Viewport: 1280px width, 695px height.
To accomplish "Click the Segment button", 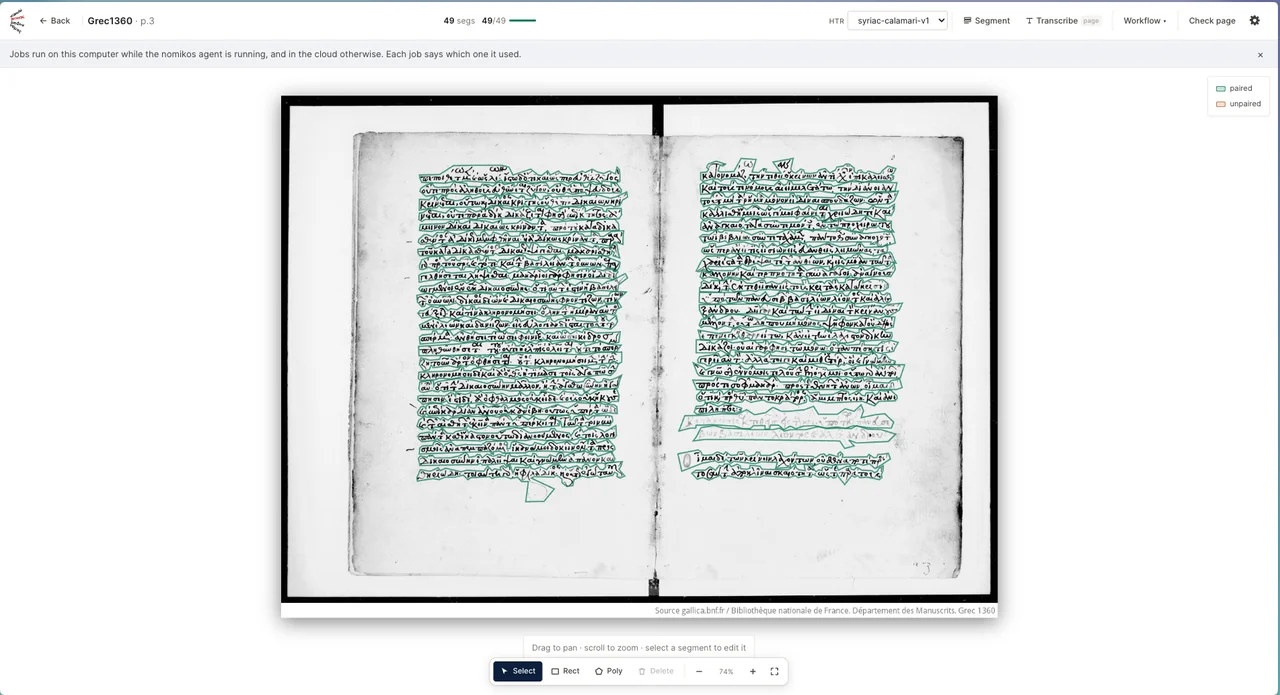I will [986, 21].
